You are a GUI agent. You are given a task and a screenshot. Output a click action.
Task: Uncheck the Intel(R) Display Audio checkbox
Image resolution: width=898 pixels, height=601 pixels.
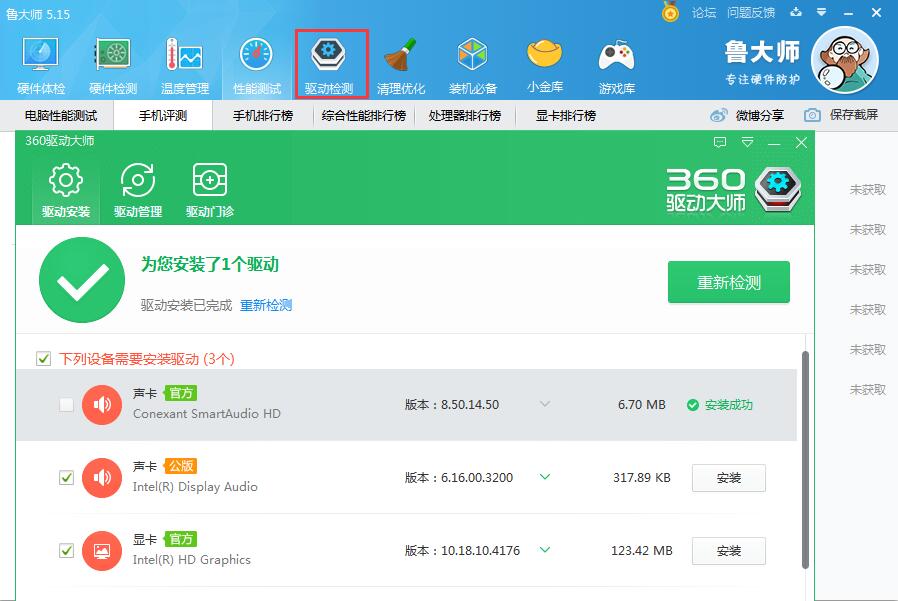tap(66, 477)
